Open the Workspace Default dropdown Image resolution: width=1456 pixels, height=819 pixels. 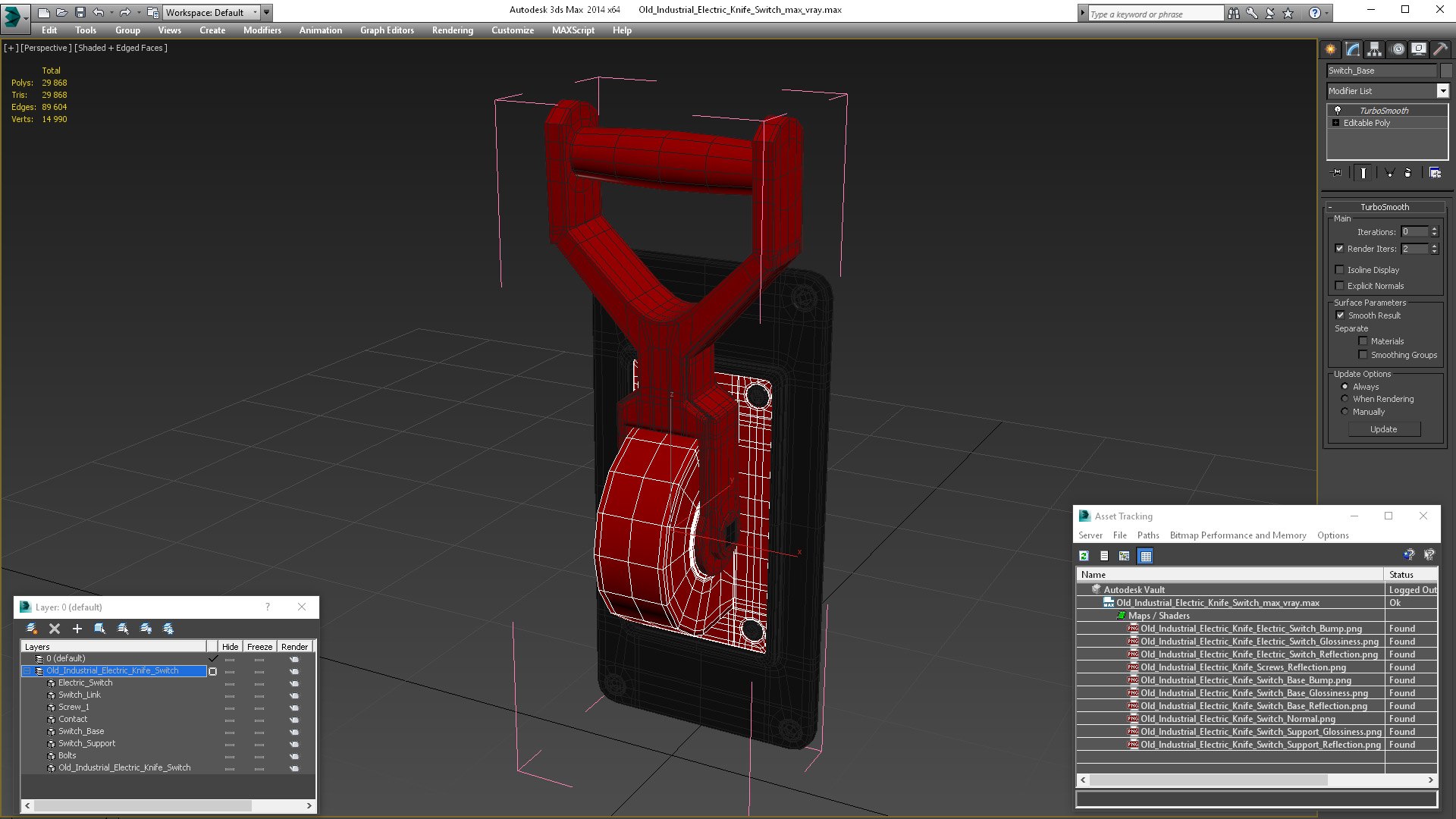[211, 12]
